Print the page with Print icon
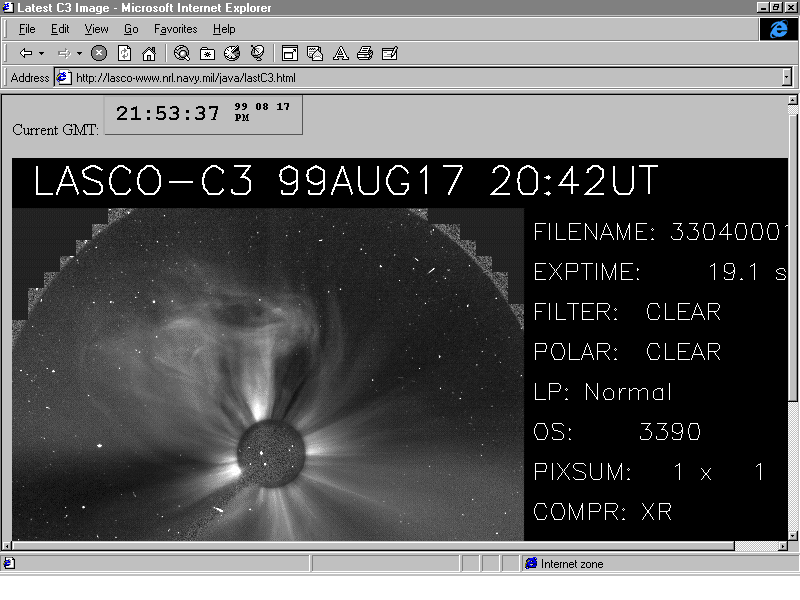This screenshot has height=600, width=800. (x=365, y=53)
